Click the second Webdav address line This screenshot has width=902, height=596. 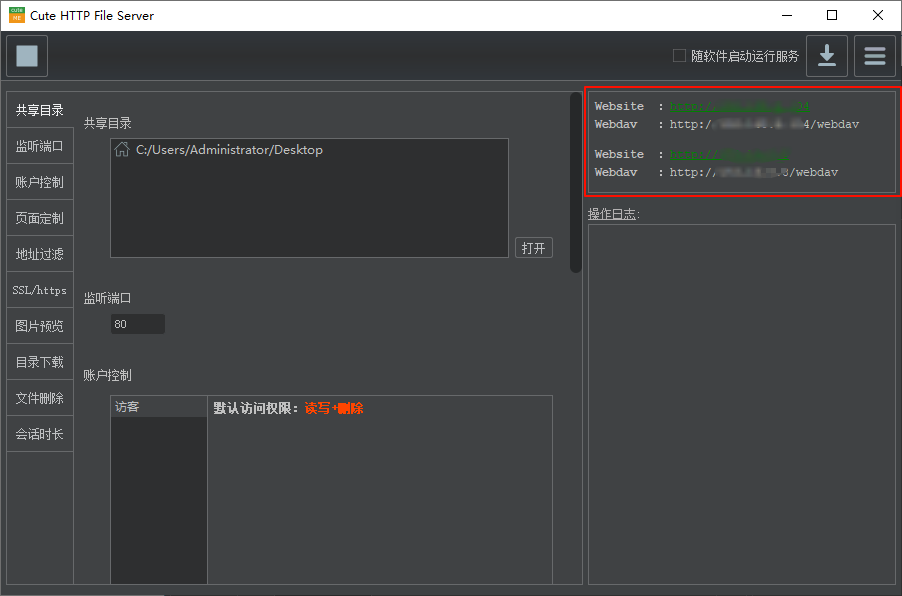point(716,172)
